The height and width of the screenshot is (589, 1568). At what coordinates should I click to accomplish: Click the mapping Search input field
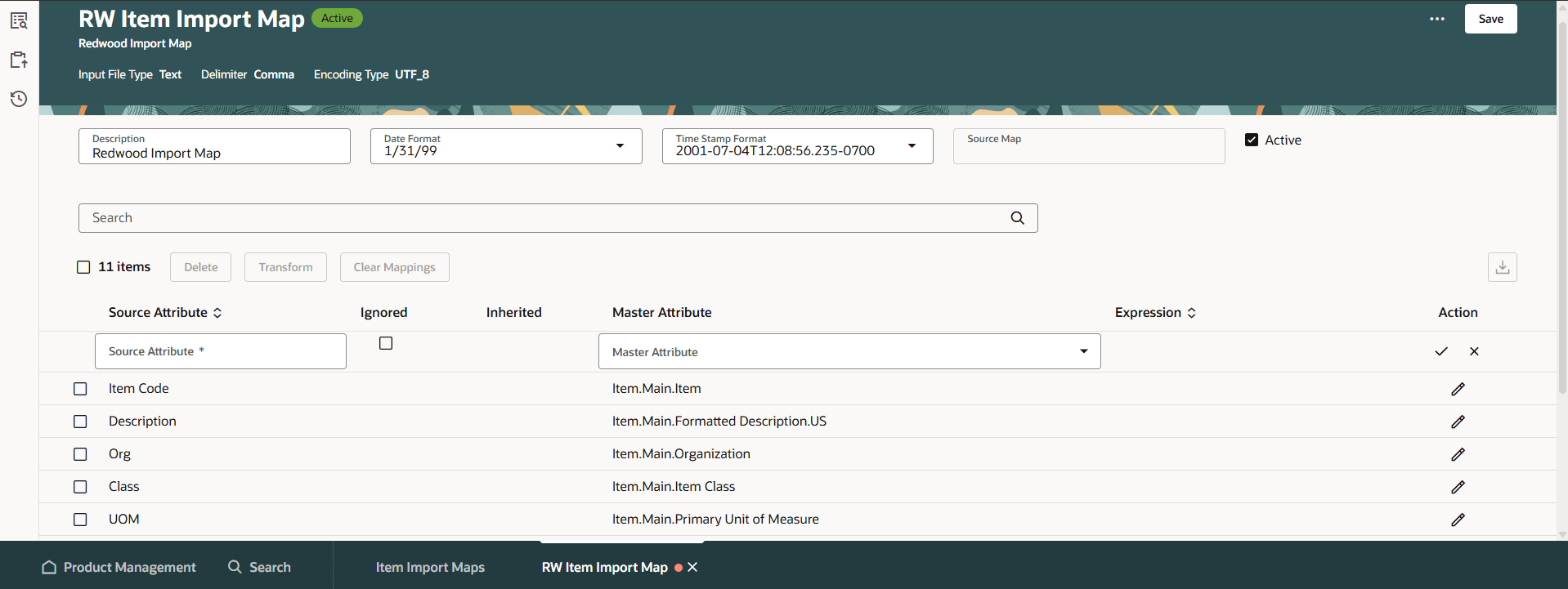click(558, 218)
